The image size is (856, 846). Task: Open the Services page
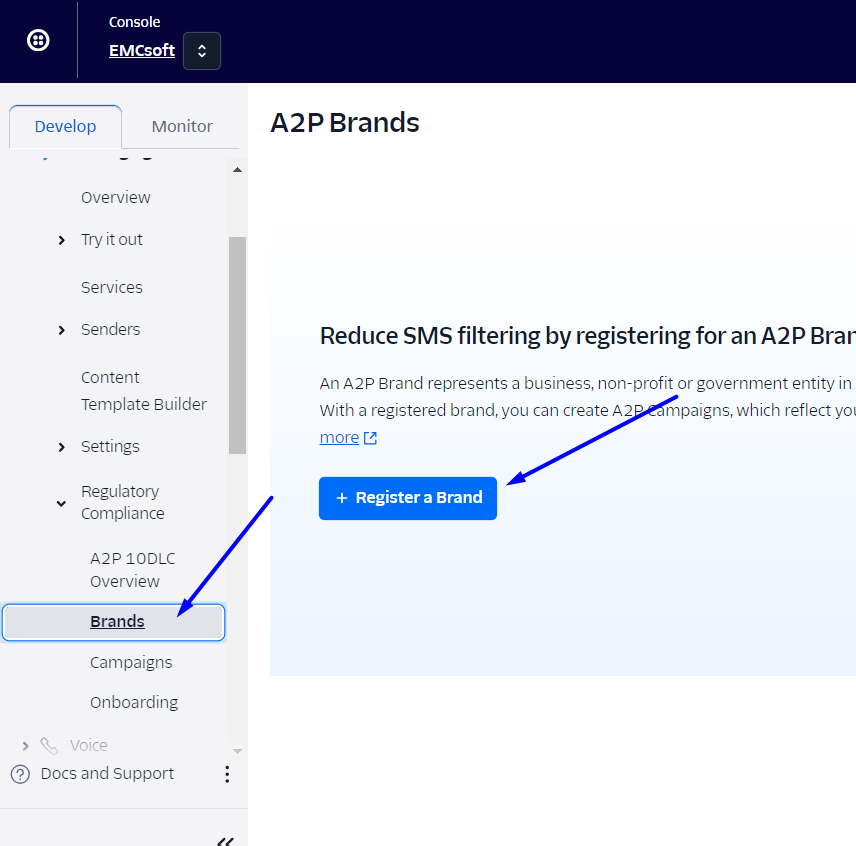112,288
